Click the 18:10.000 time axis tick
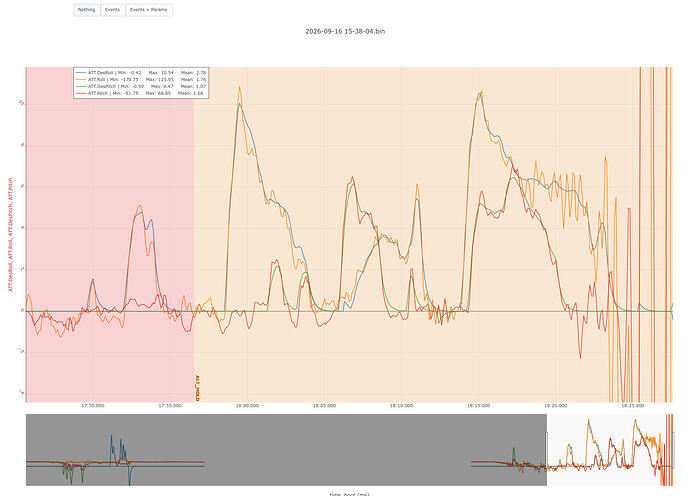This screenshot has height=496, width=690. (x=401, y=406)
